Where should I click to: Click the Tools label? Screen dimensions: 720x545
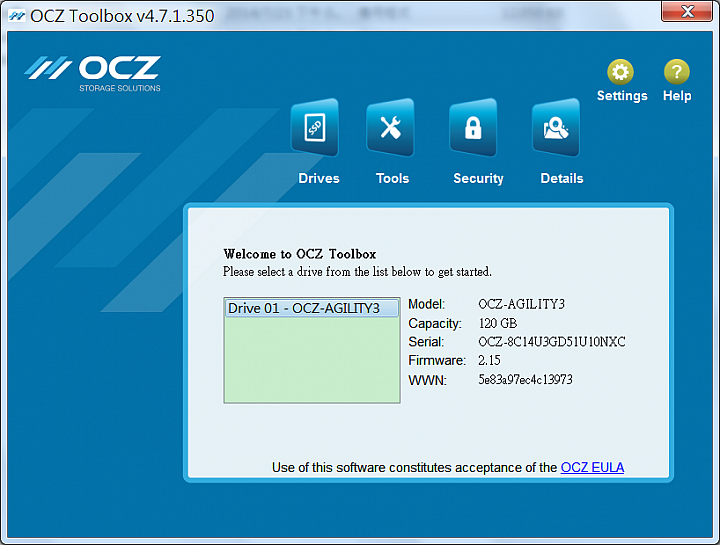coord(392,178)
